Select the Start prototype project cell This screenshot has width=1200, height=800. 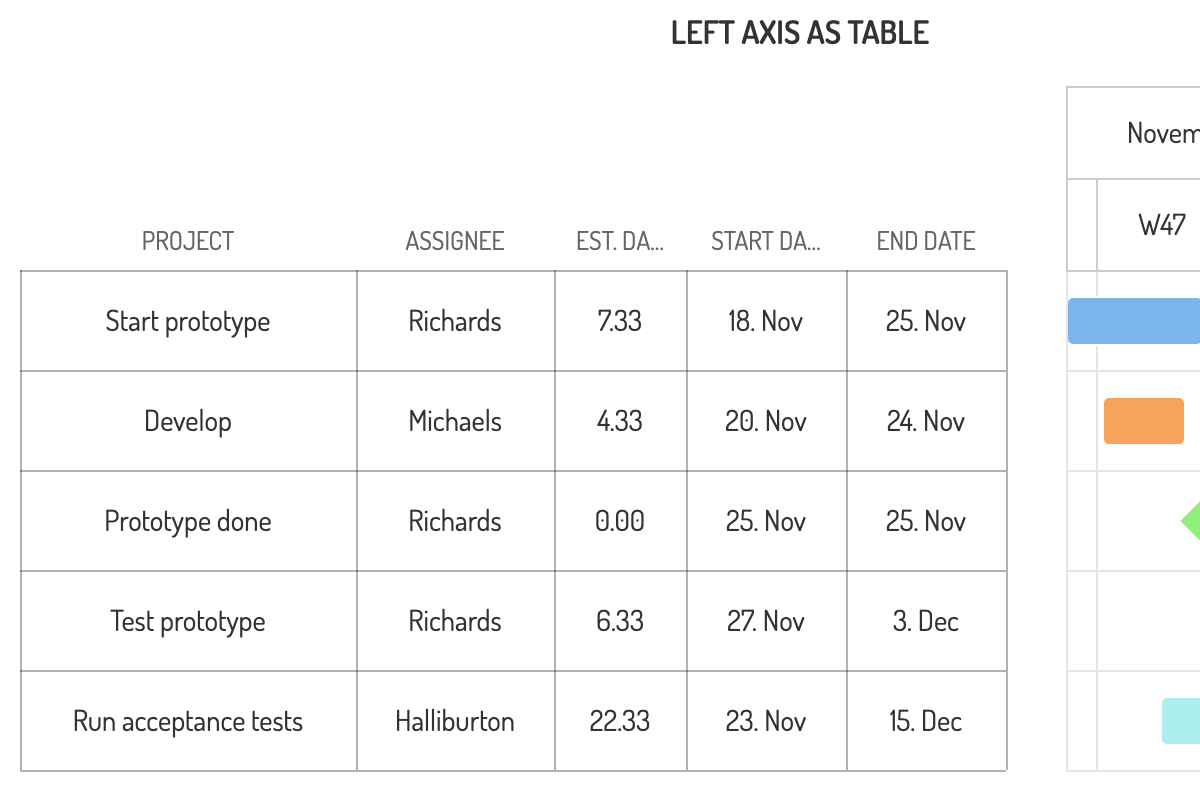[x=188, y=321]
